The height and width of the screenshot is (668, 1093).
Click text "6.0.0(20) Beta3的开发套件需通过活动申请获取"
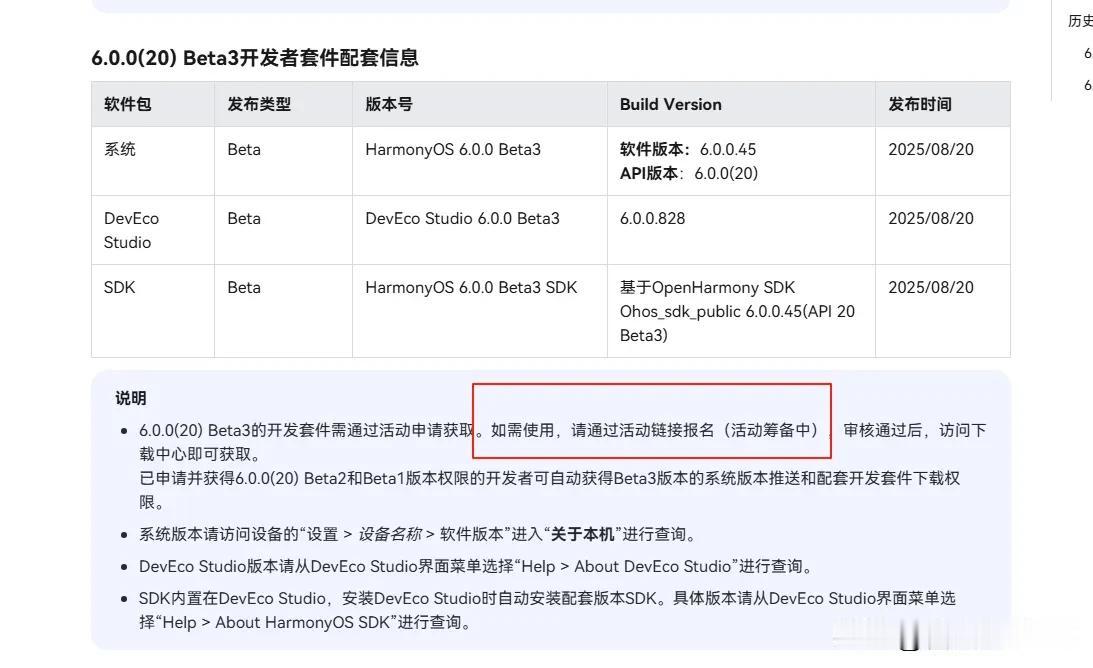point(307,430)
